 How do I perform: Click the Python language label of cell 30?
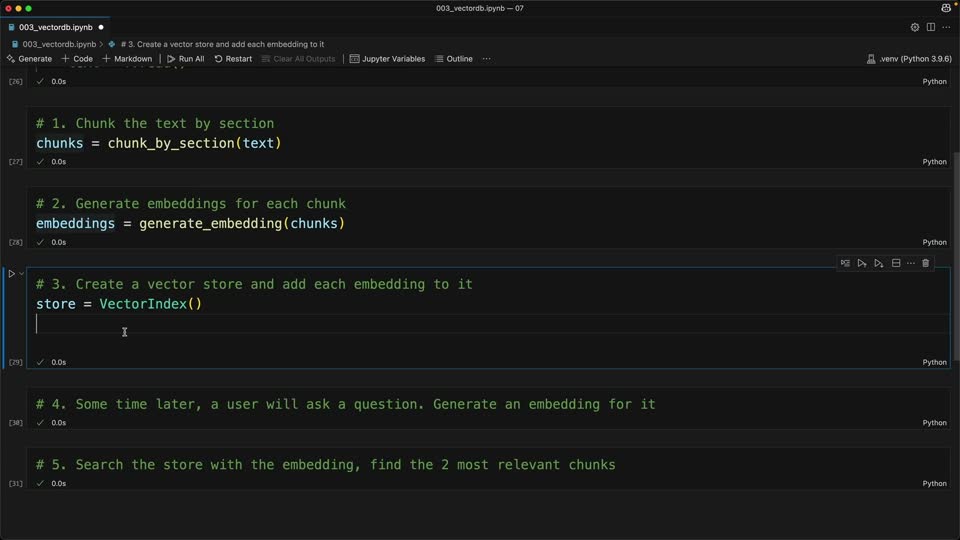[x=934, y=422]
